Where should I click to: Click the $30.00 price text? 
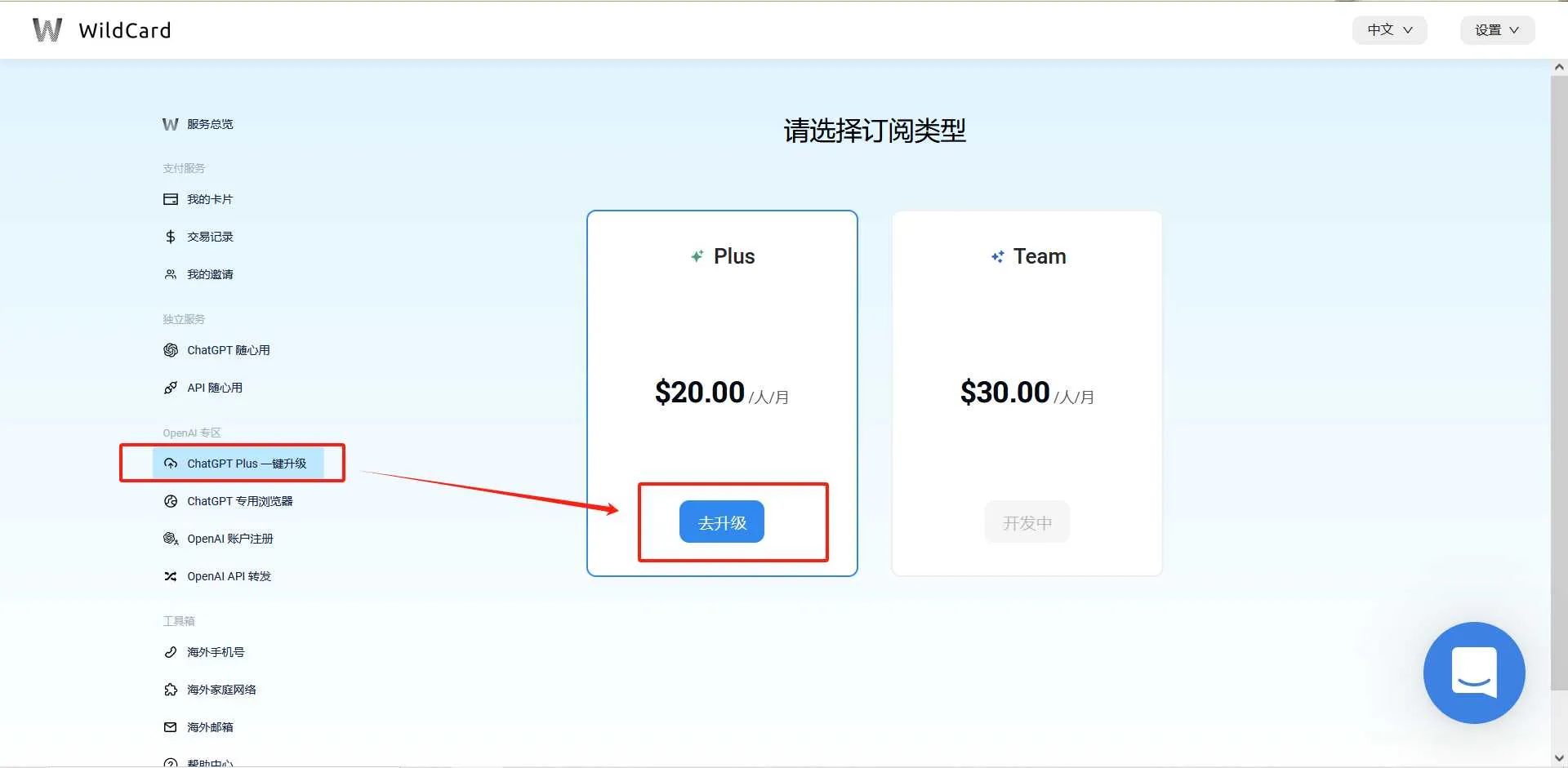[1005, 393]
